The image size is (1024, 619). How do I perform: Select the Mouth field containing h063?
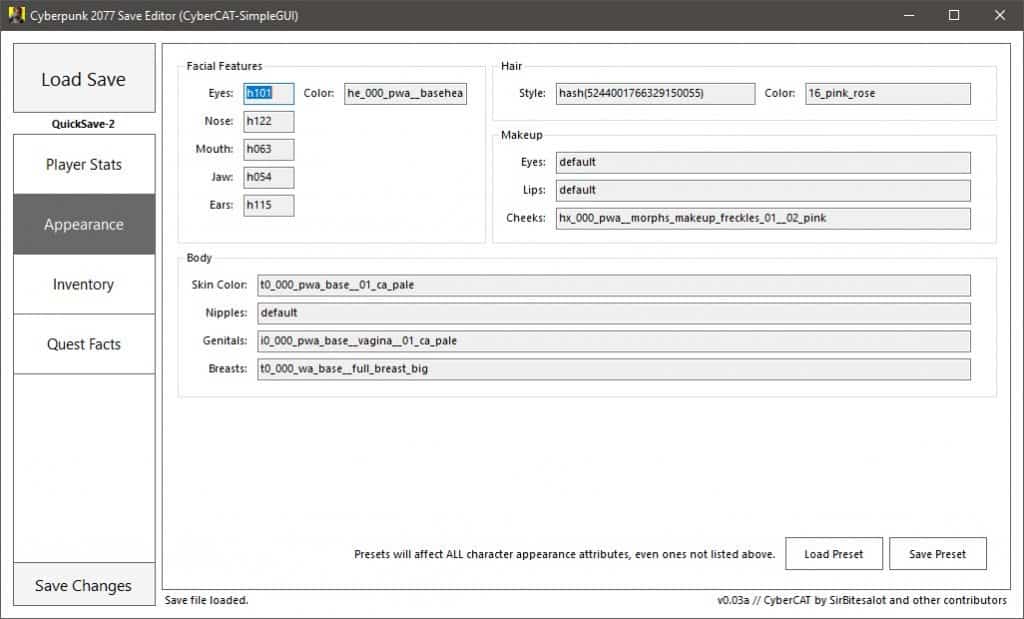[x=267, y=149]
